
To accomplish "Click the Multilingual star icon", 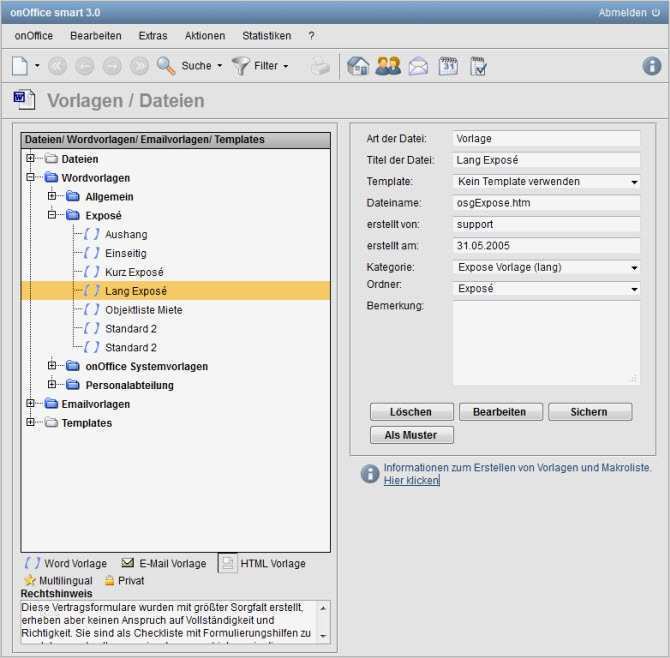I will pyautogui.click(x=30, y=580).
